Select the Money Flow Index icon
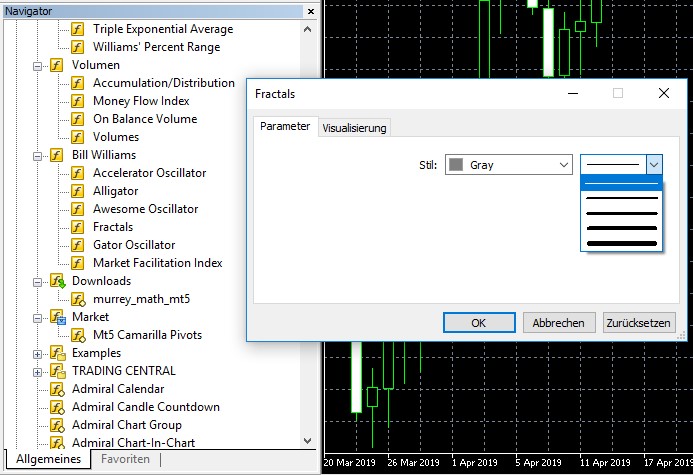Viewport: 693px width, 475px height. click(77, 101)
